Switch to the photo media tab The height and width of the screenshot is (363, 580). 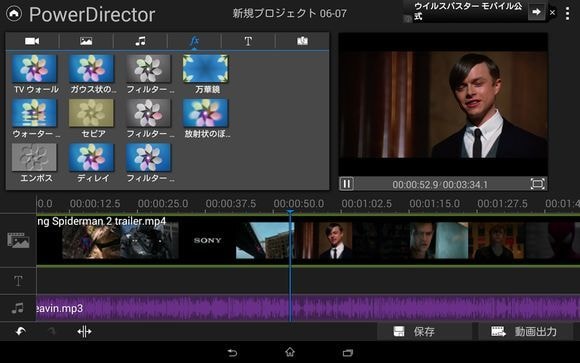tap(86, 41)
